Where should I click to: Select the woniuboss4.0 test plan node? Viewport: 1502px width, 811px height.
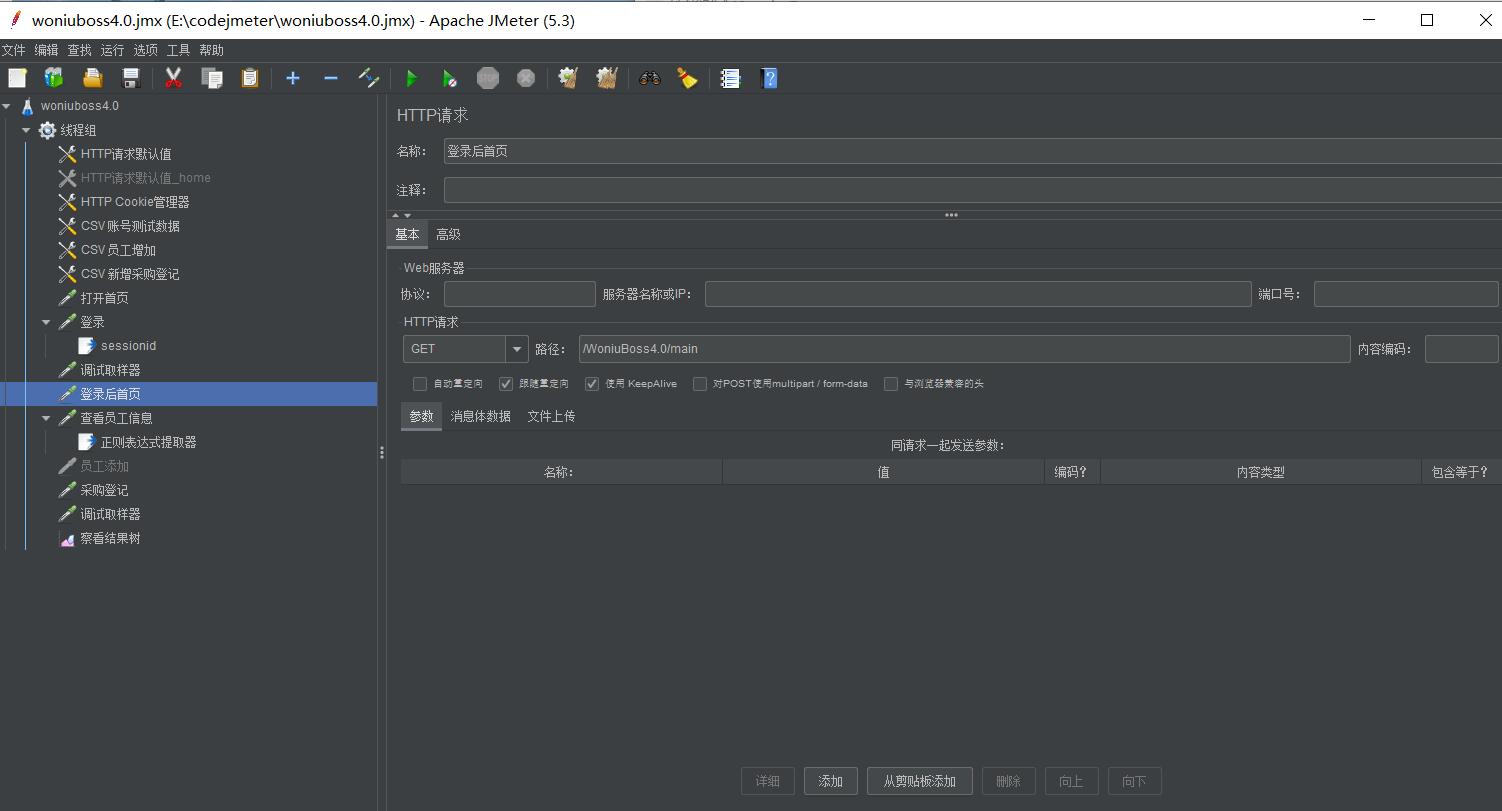[x=80, y=106]
